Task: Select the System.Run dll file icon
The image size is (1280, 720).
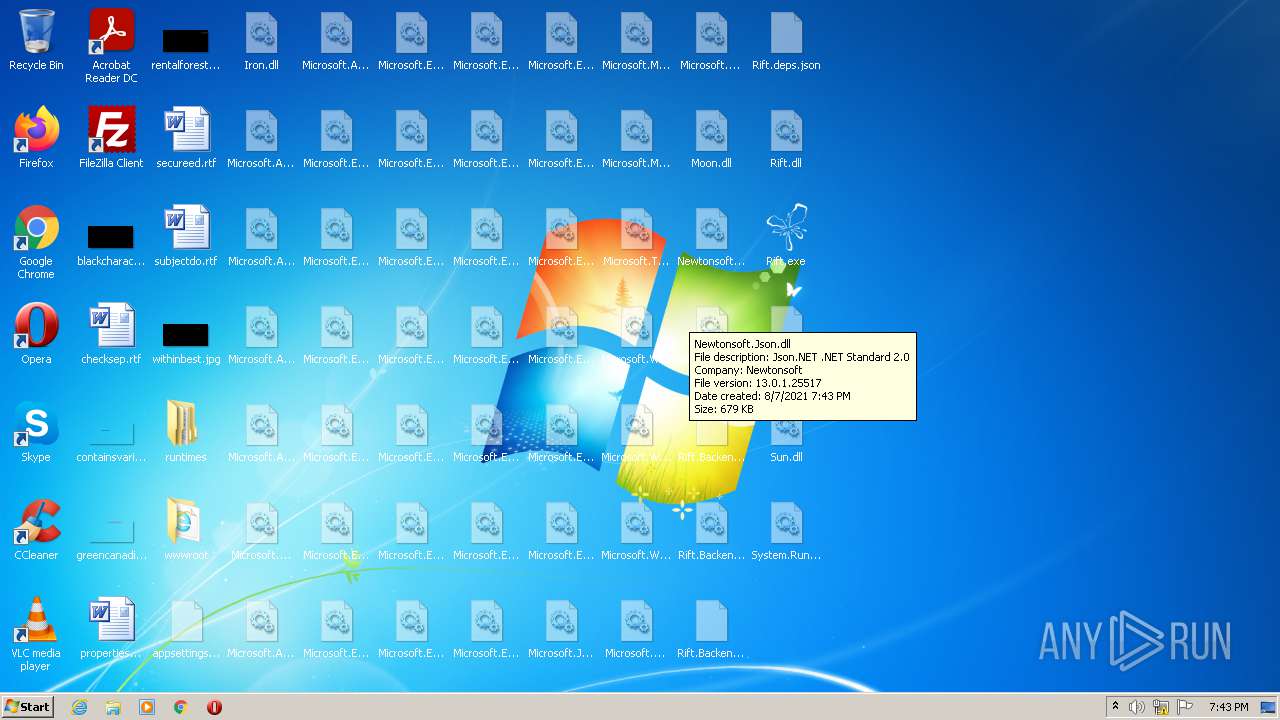Action: (x=786, y=530)
